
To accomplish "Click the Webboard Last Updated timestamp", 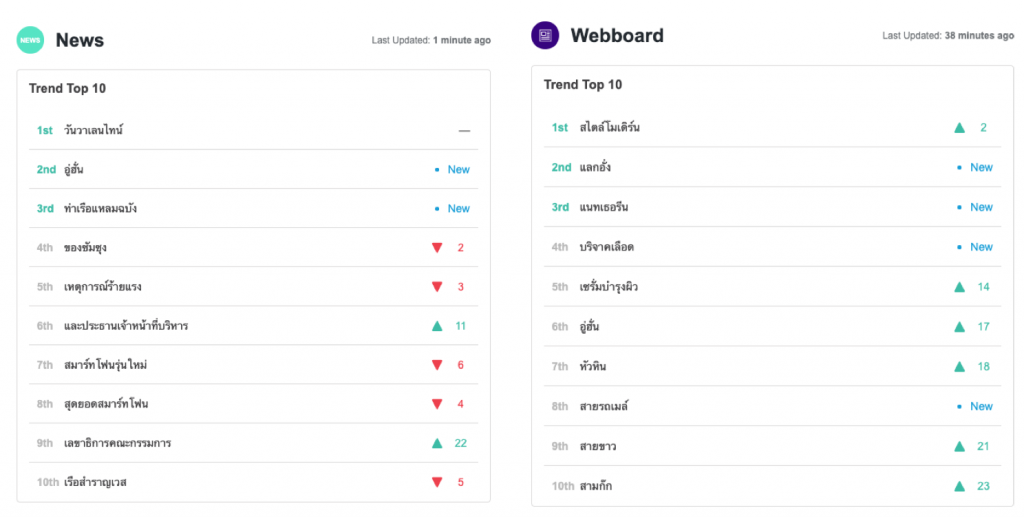I will tap(948, 36).
